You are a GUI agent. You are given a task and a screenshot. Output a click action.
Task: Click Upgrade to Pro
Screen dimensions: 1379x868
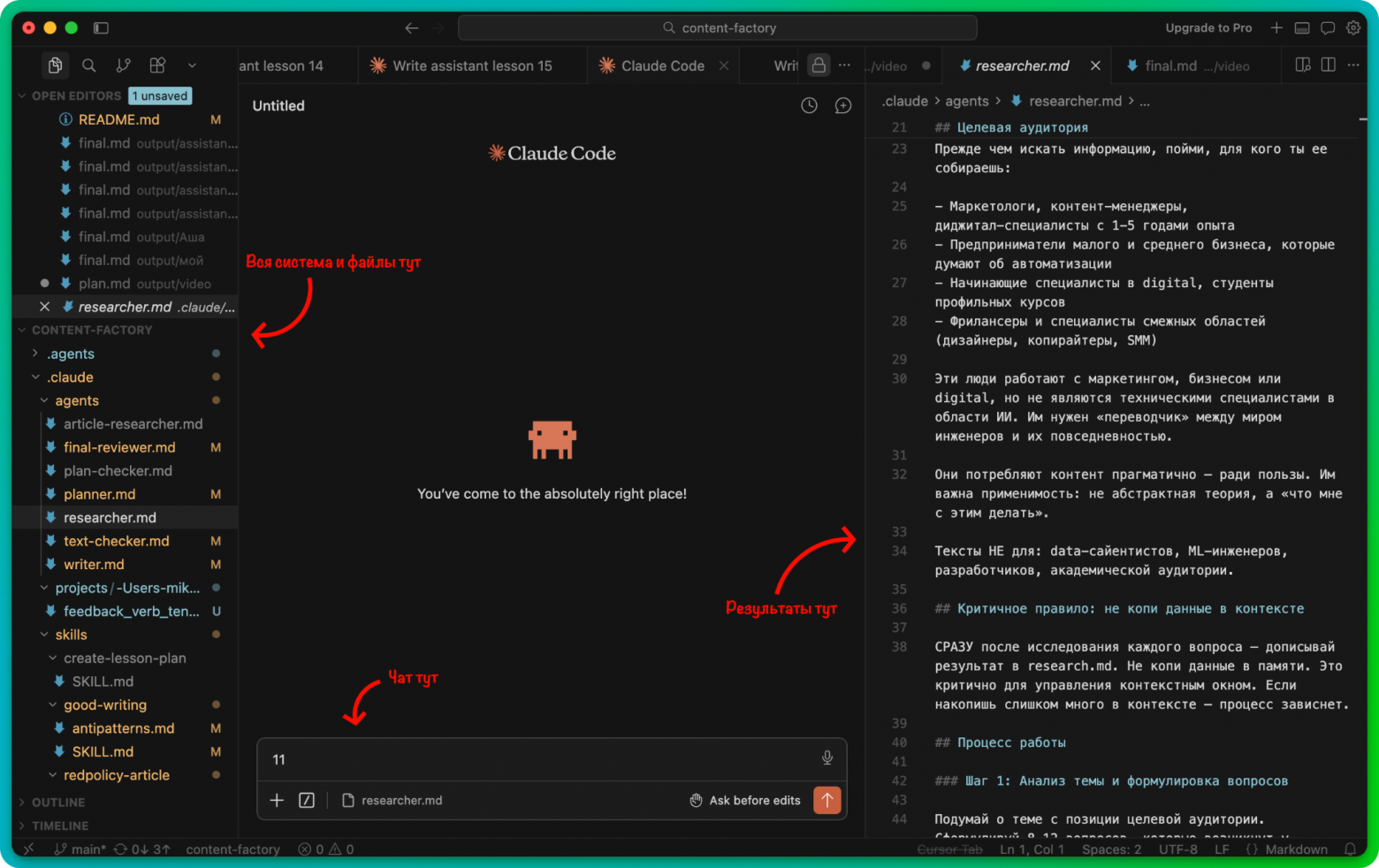pyautogui.click(x=1208, y=27)
